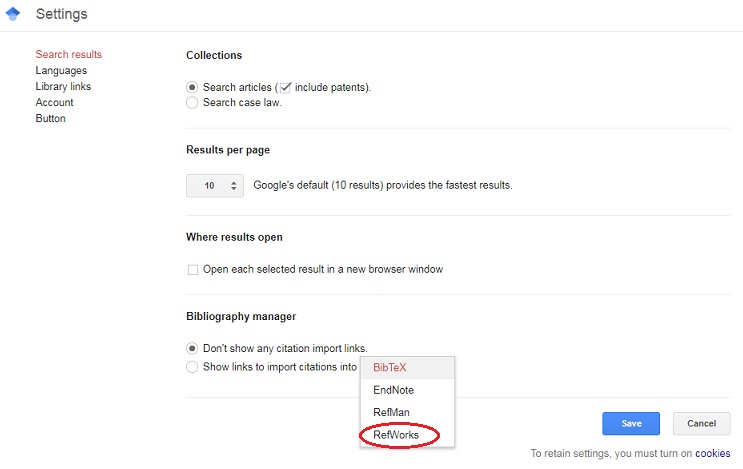Select the Search articles radio button
This screenshot has width=743, height=469.
pos(192,88)
